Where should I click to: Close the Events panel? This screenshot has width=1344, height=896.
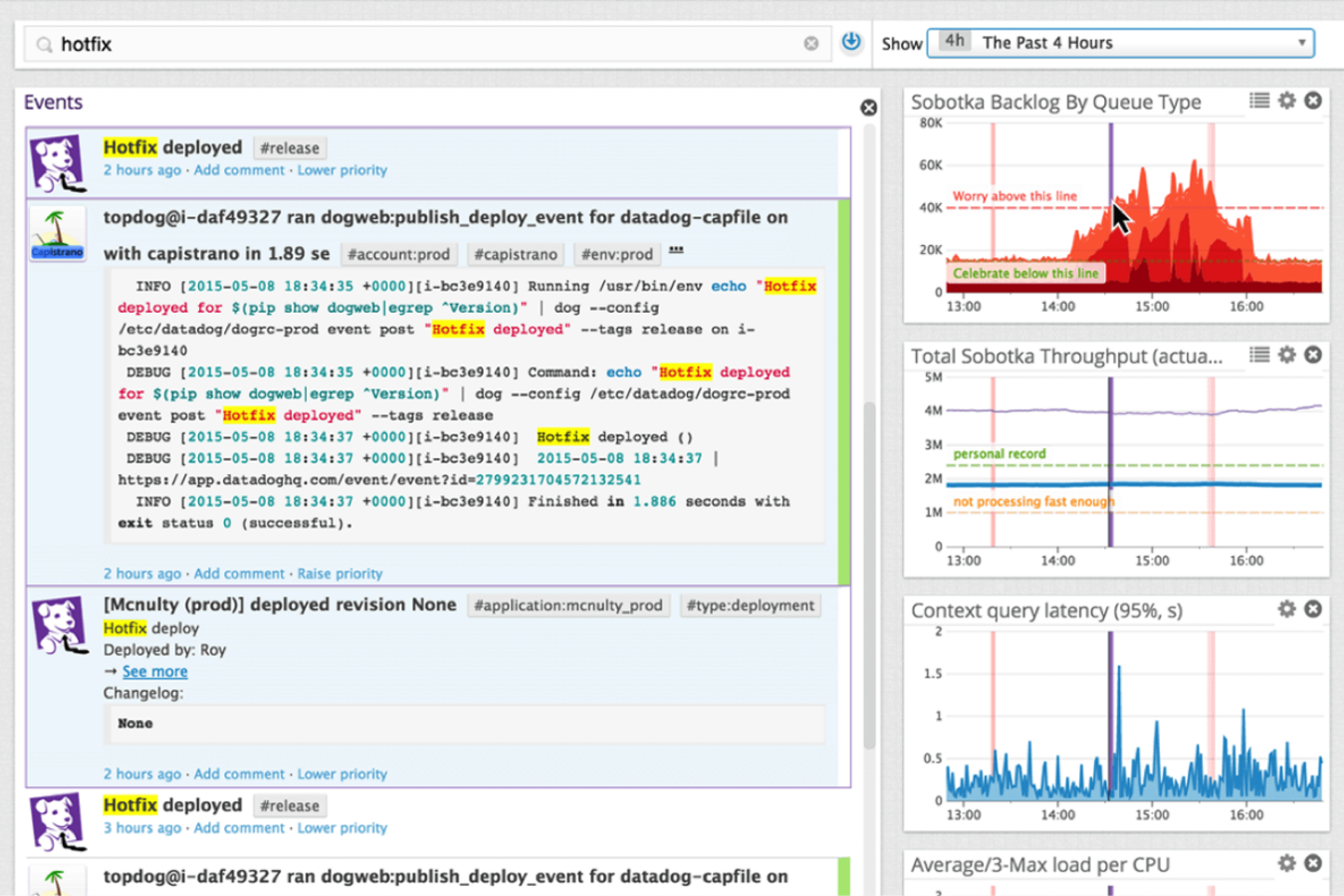point(868,108)
